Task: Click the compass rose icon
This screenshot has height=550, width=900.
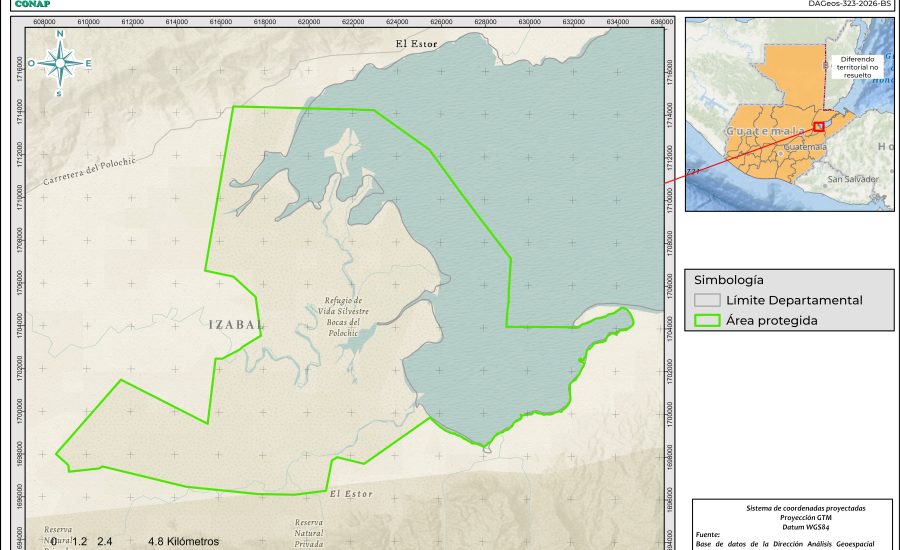Action: [x=60, y=63]
